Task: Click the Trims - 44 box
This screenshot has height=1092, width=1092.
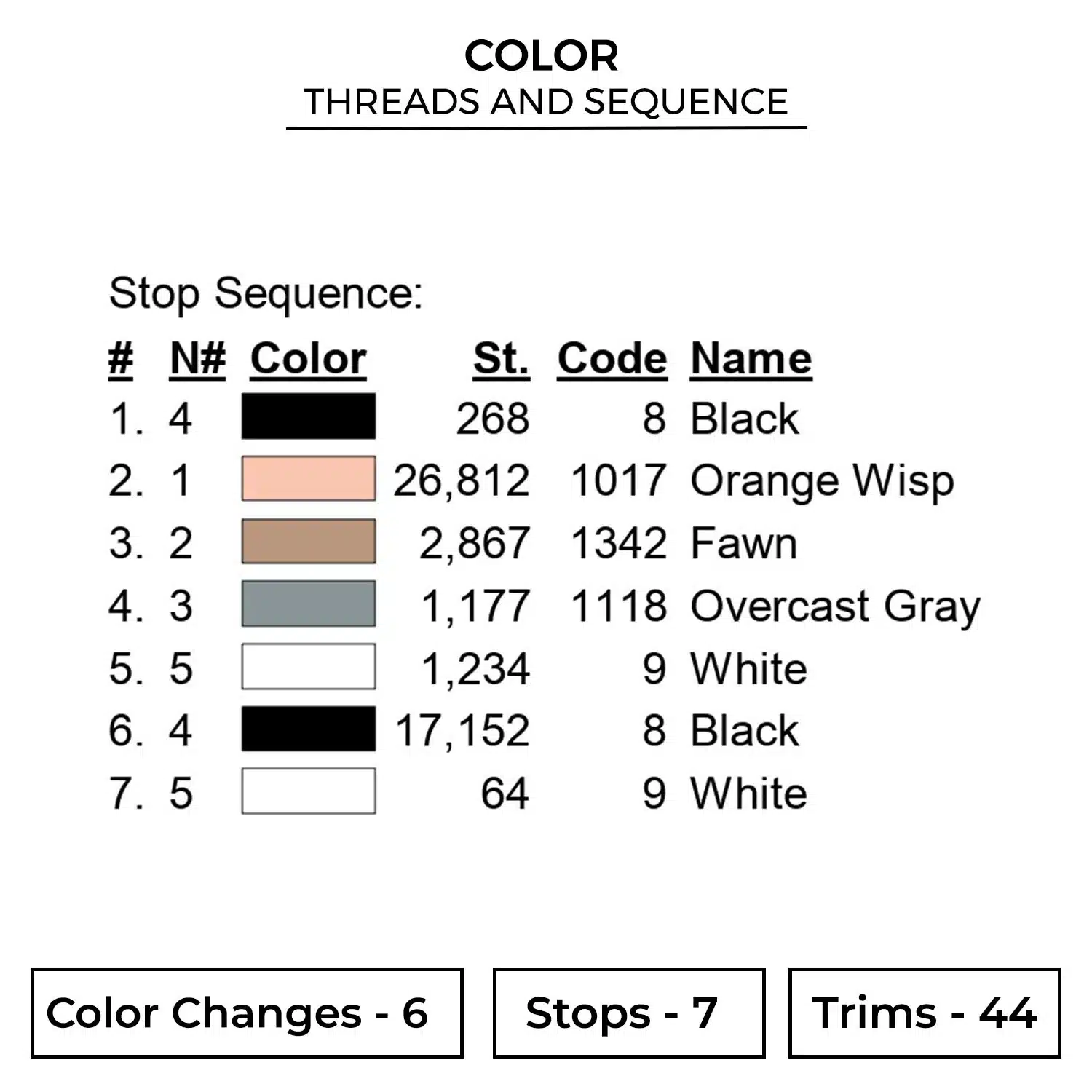Action: pyautogui.click(x=924, y=1013)
